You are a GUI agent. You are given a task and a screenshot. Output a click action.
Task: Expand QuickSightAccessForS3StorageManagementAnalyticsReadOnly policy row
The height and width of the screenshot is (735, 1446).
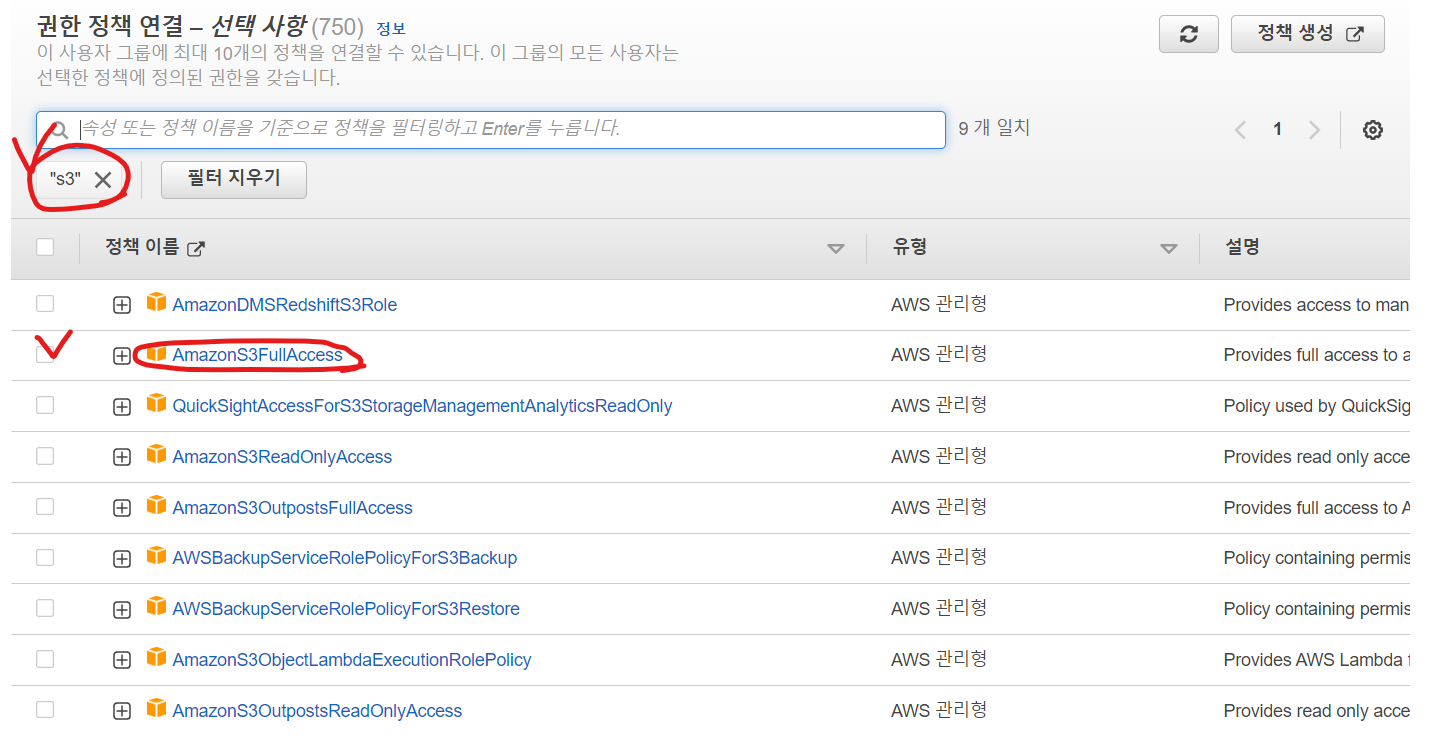point(122,407)
